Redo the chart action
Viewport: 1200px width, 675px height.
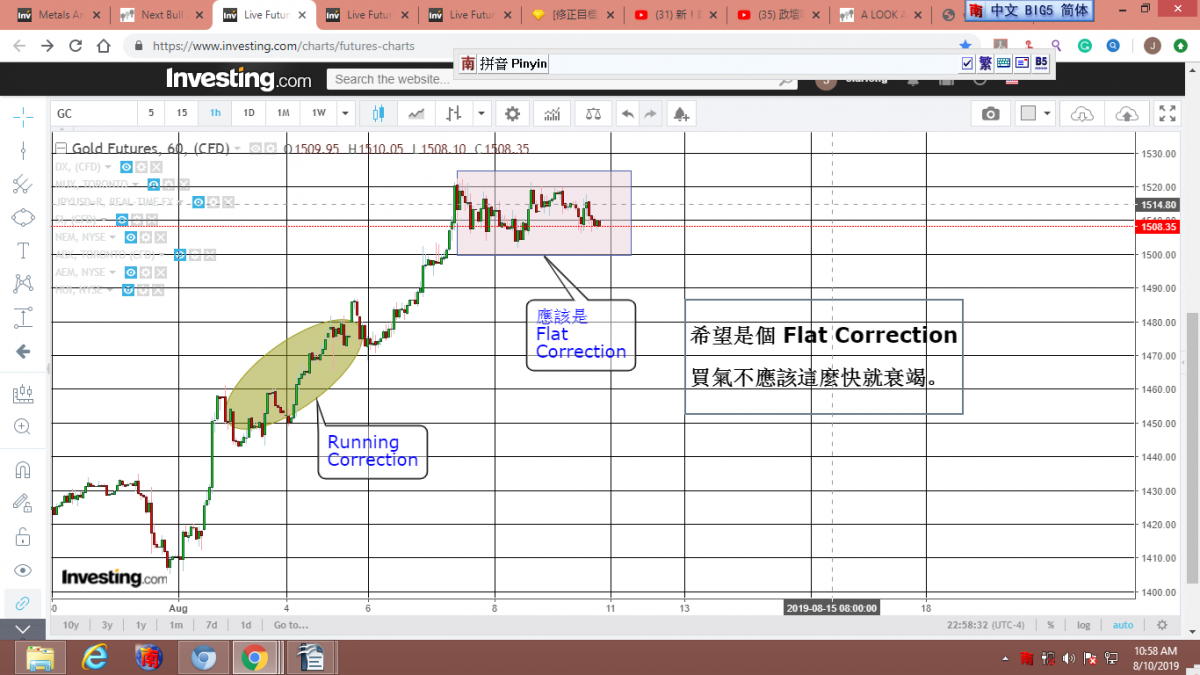[651, 113]
